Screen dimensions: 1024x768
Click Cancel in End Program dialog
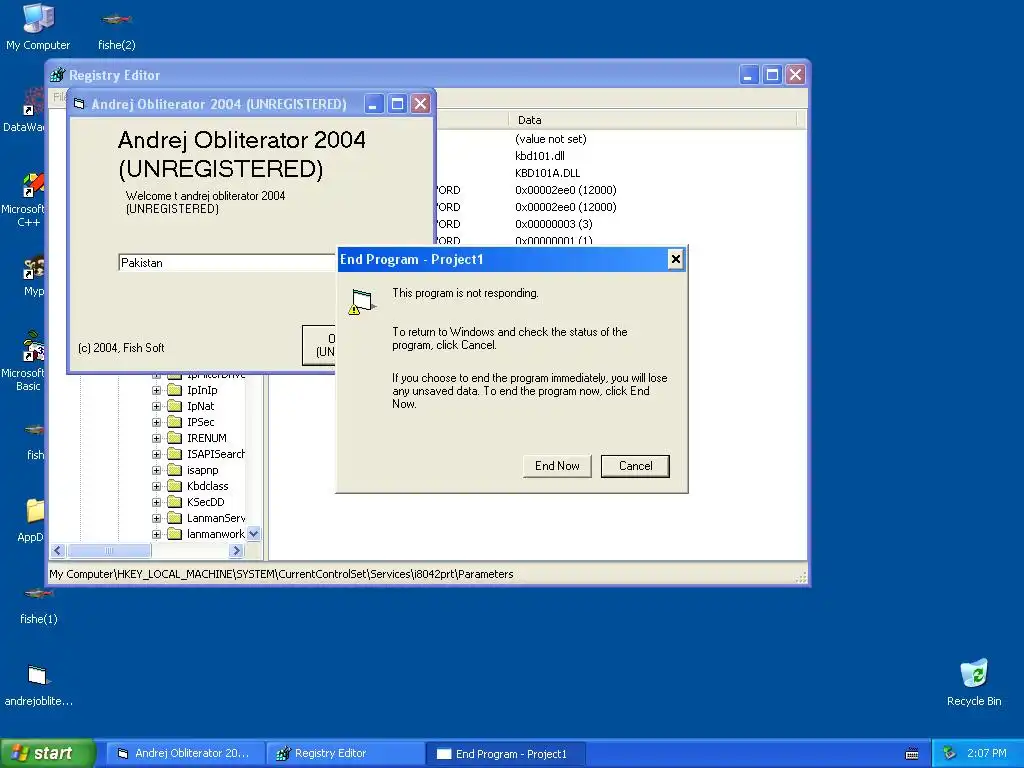pos(635,466)
